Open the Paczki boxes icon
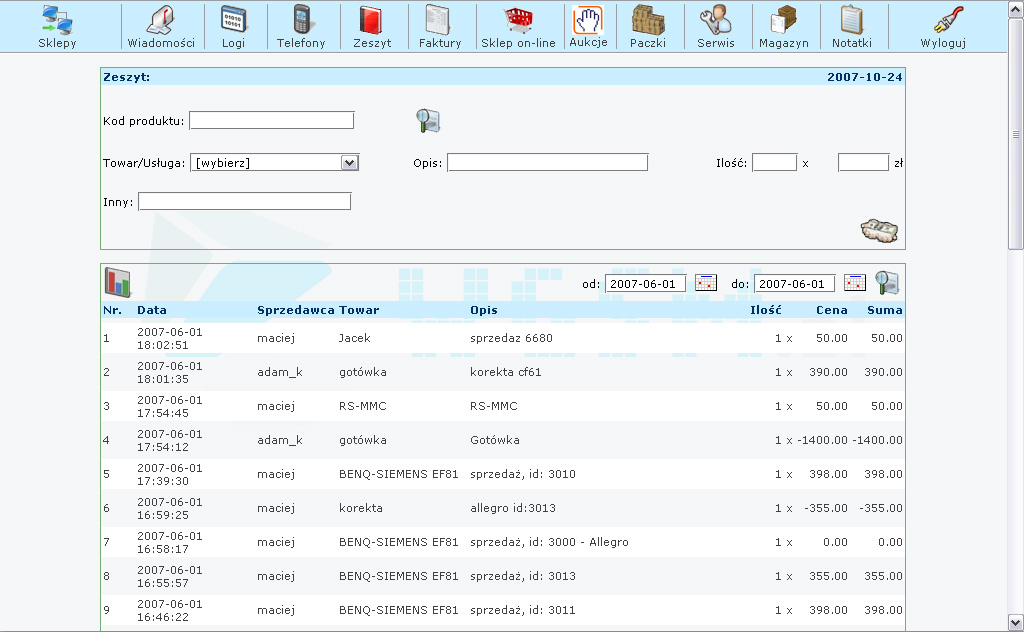The height and width of the screenshot is (632, 1024). coord(648,20)
